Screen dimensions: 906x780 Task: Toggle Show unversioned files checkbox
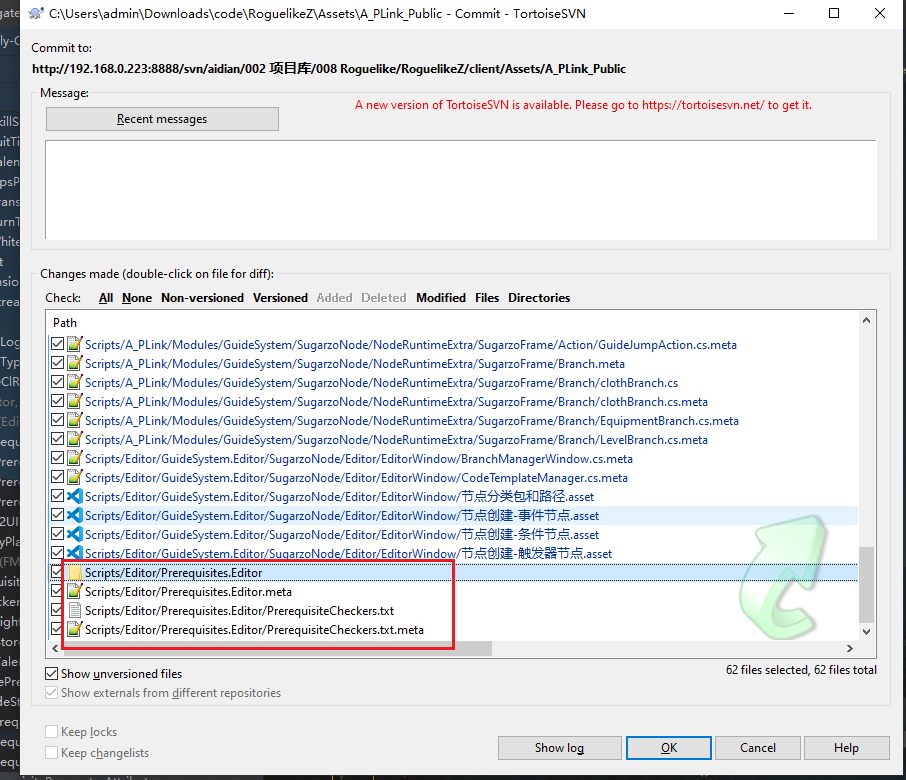pos(52,674)
